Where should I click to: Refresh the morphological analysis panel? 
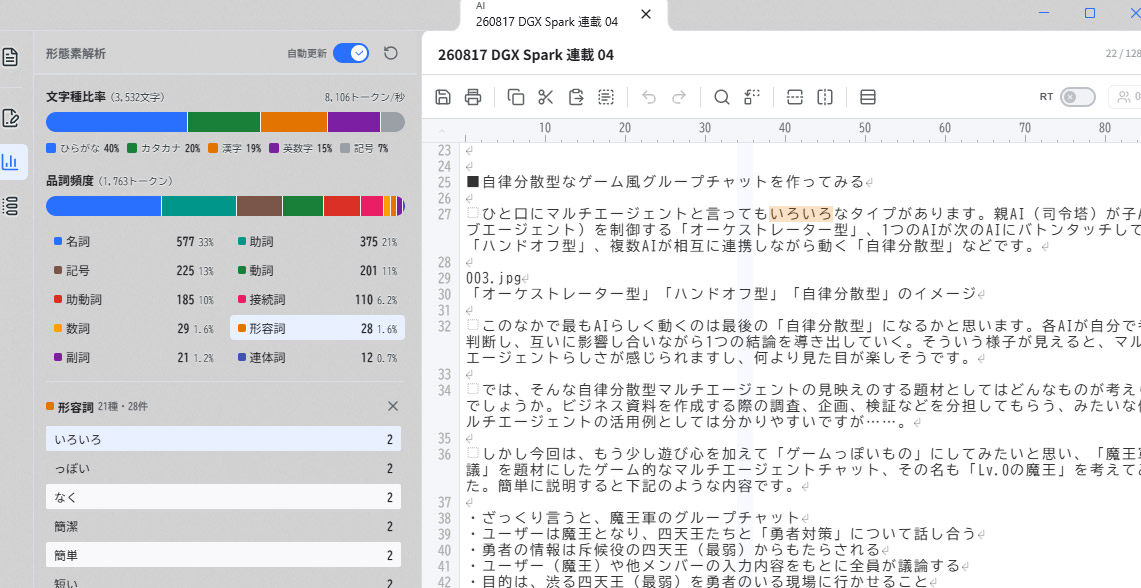391,53
